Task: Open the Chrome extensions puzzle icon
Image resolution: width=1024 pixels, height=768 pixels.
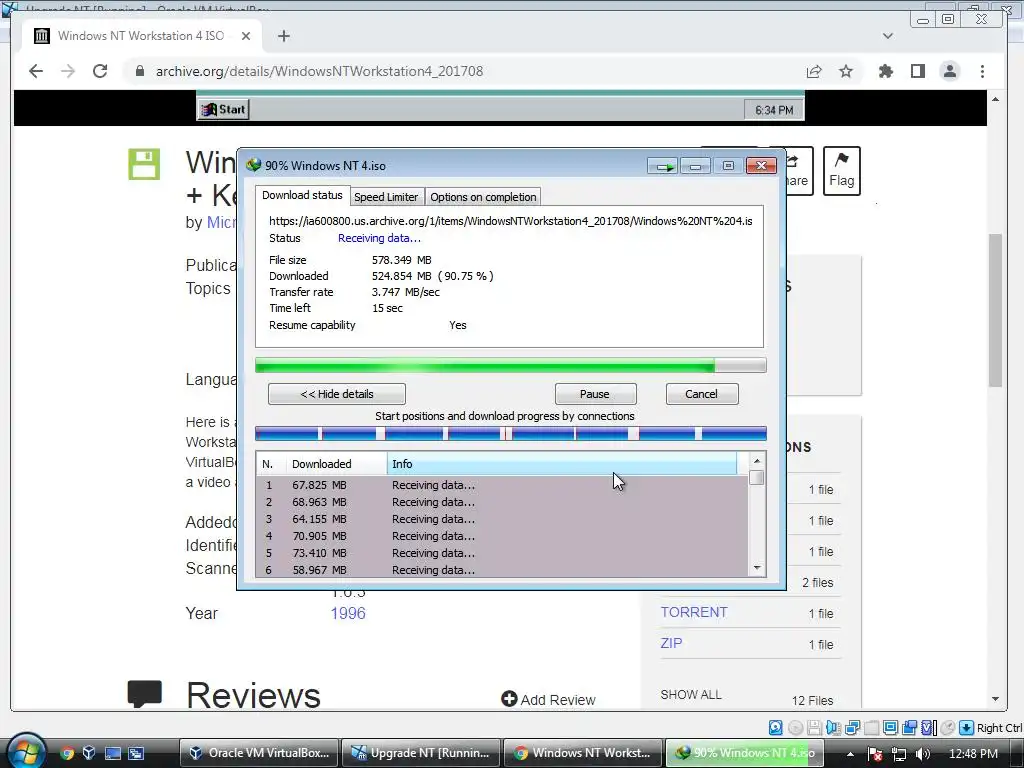Action: pos(886,71)
